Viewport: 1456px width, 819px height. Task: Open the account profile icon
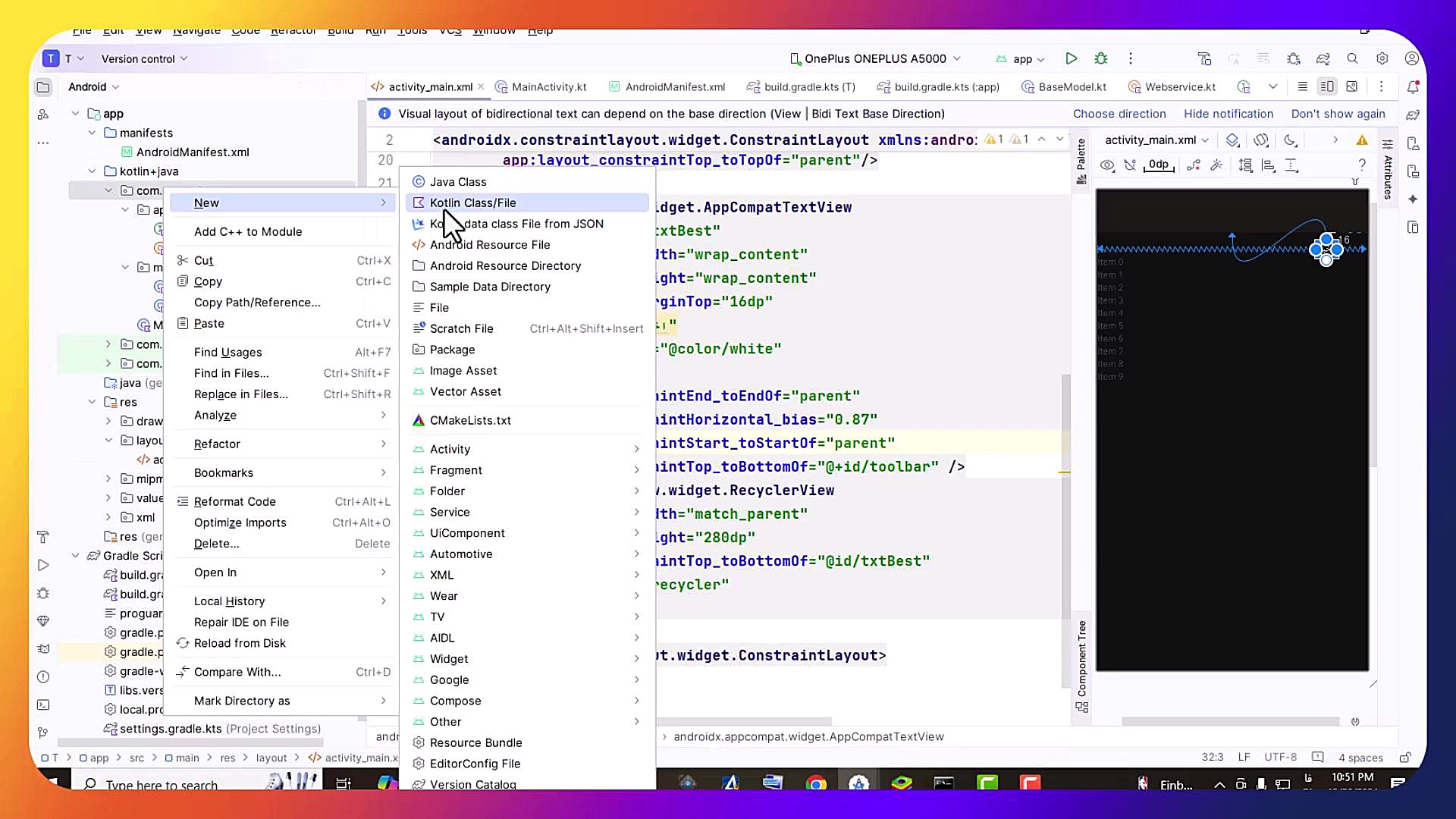[1411, 58]
